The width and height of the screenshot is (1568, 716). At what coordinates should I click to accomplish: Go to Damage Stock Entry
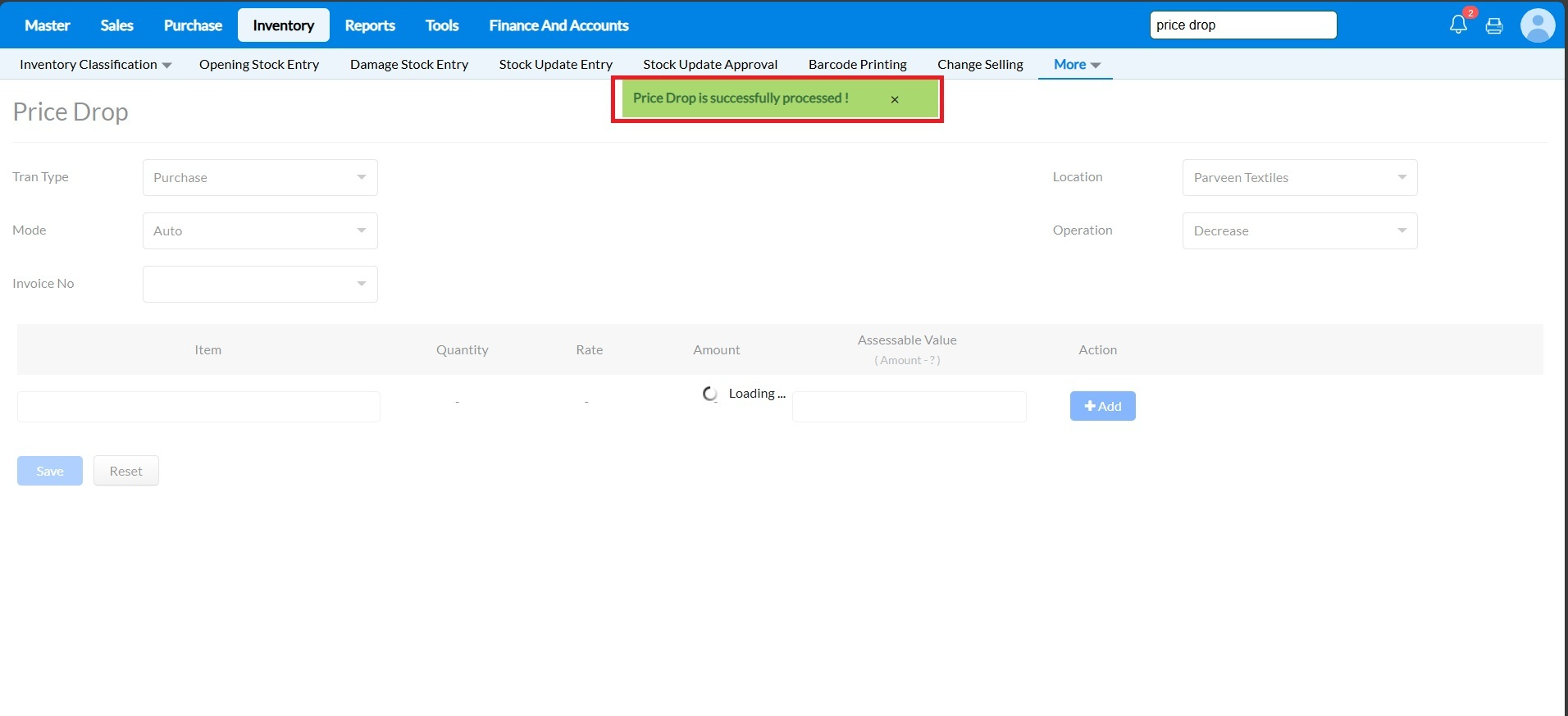[409, 64]
